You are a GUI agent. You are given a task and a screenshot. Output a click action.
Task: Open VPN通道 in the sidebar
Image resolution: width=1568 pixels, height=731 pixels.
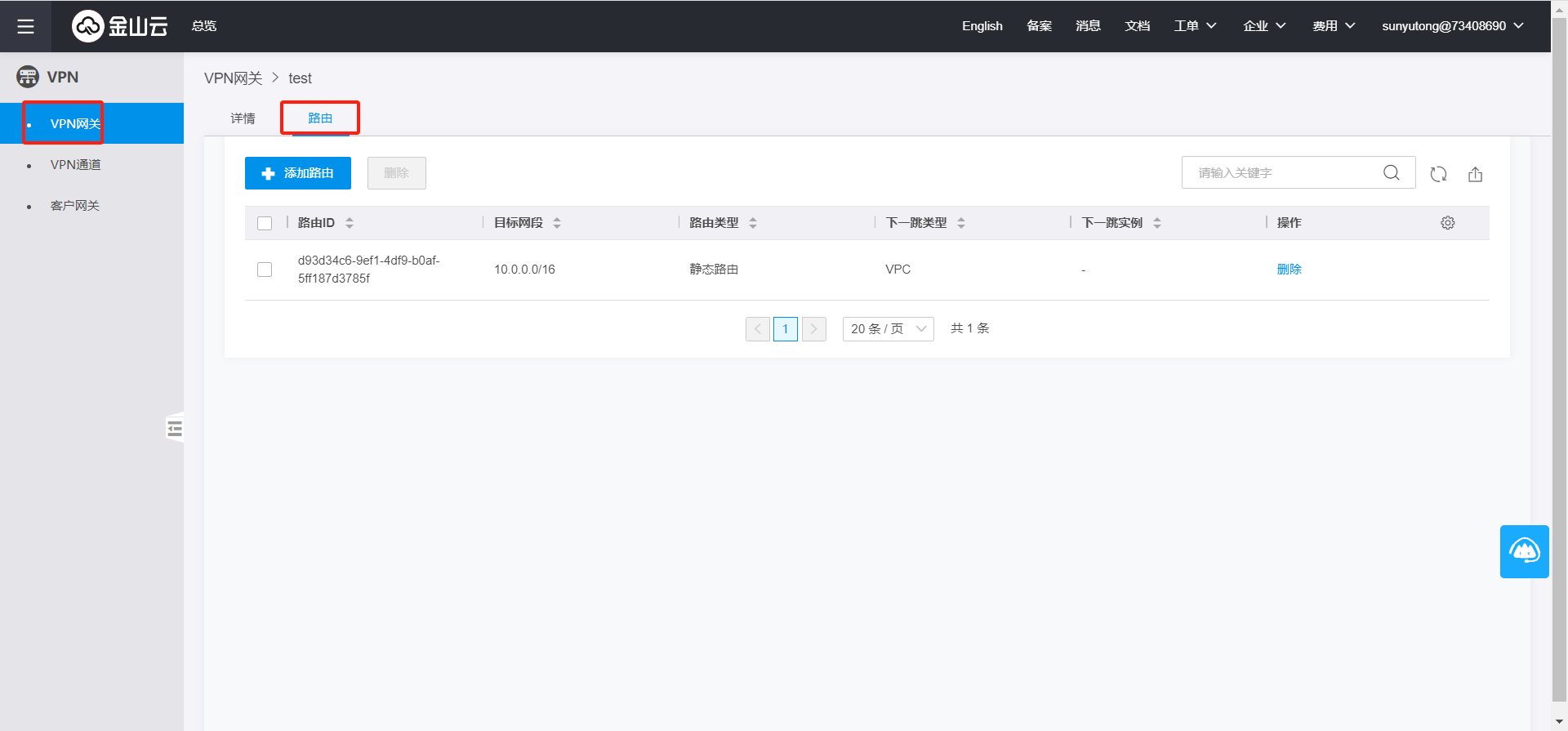[x=76, y=165]
